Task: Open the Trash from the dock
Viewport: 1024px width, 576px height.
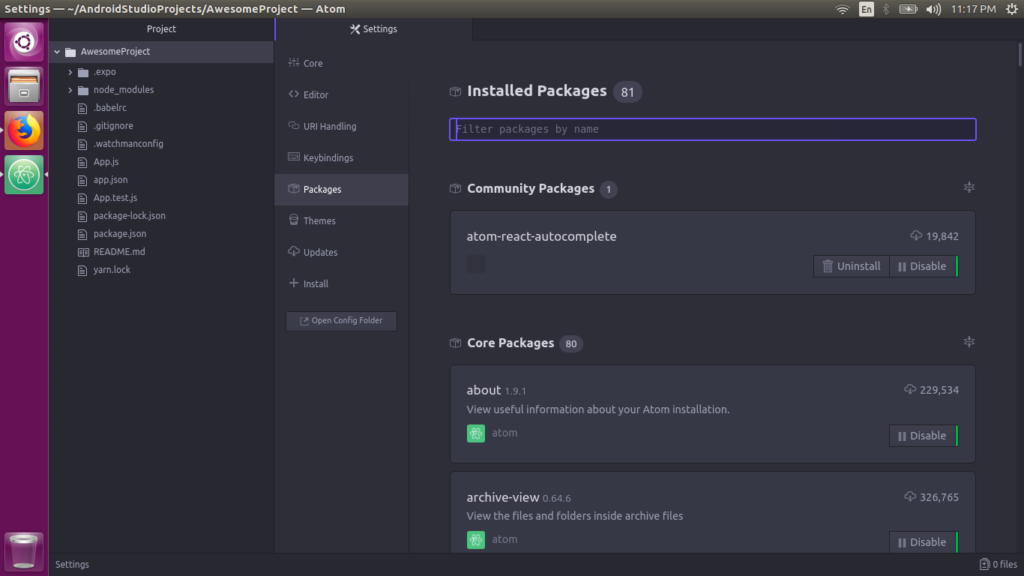Action: 23,551
